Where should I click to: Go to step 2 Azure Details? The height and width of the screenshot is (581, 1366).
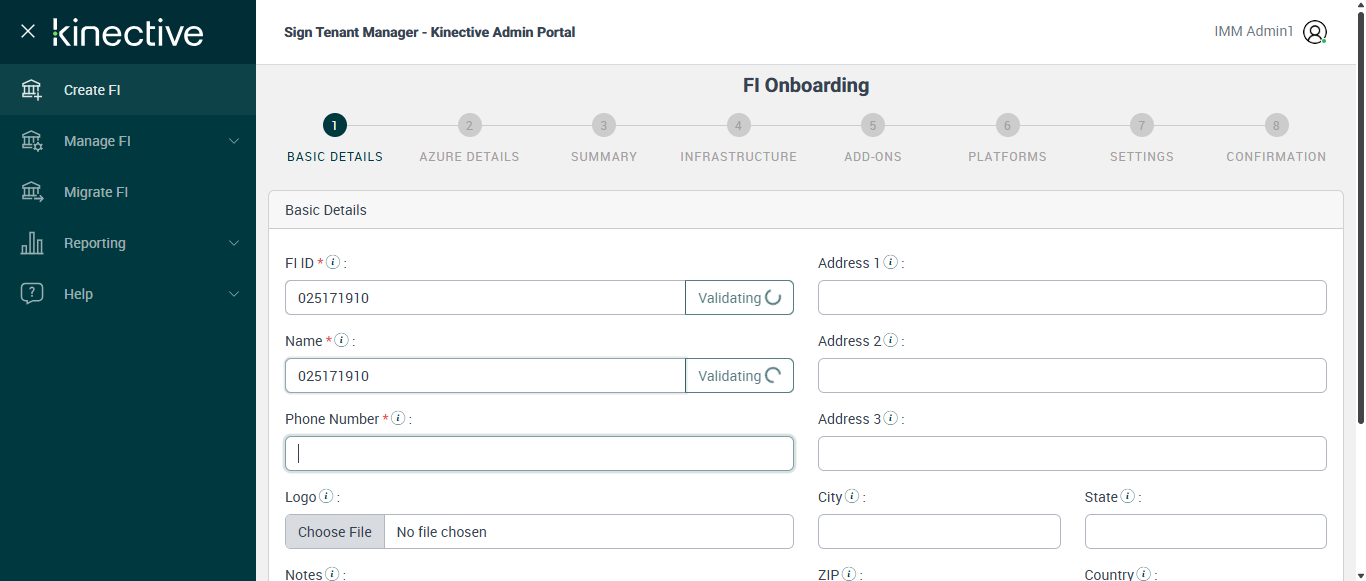click(x=469, y=126)
